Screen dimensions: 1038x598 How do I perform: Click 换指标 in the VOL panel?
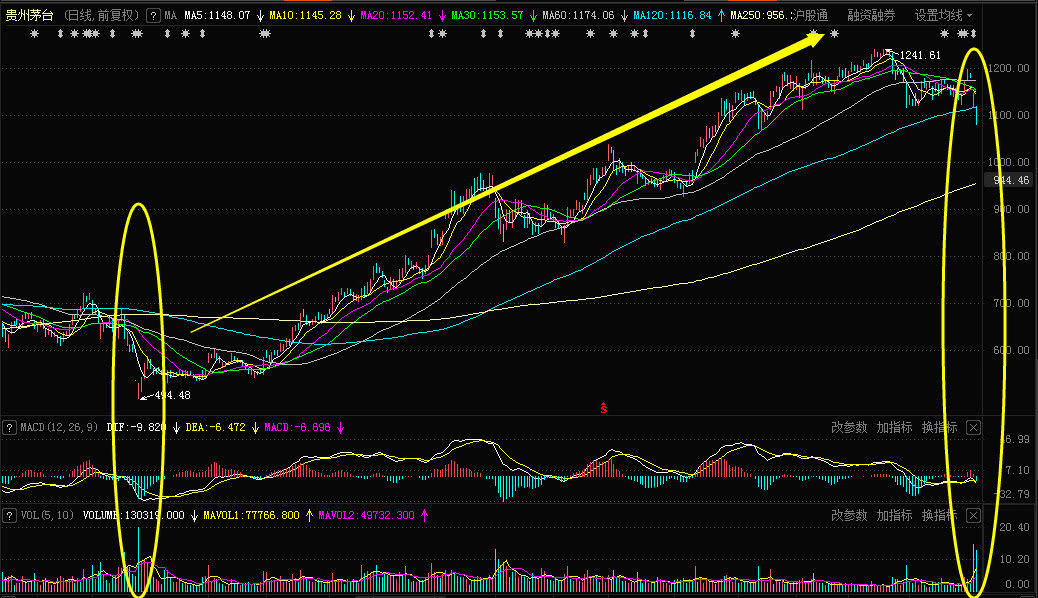pos(939,515)
